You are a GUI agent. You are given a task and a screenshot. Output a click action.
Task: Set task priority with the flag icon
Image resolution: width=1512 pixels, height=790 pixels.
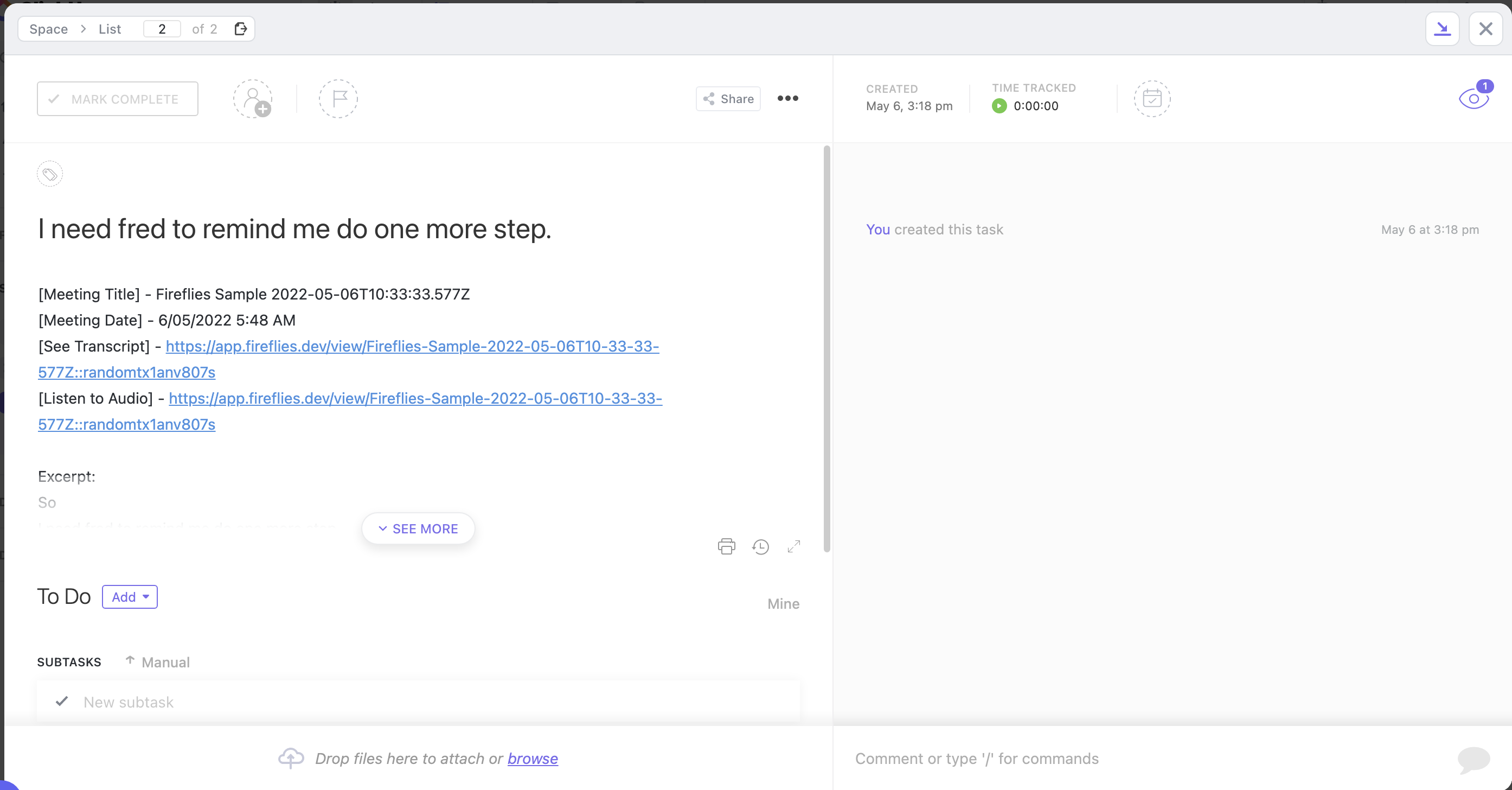tap(338, 99)
